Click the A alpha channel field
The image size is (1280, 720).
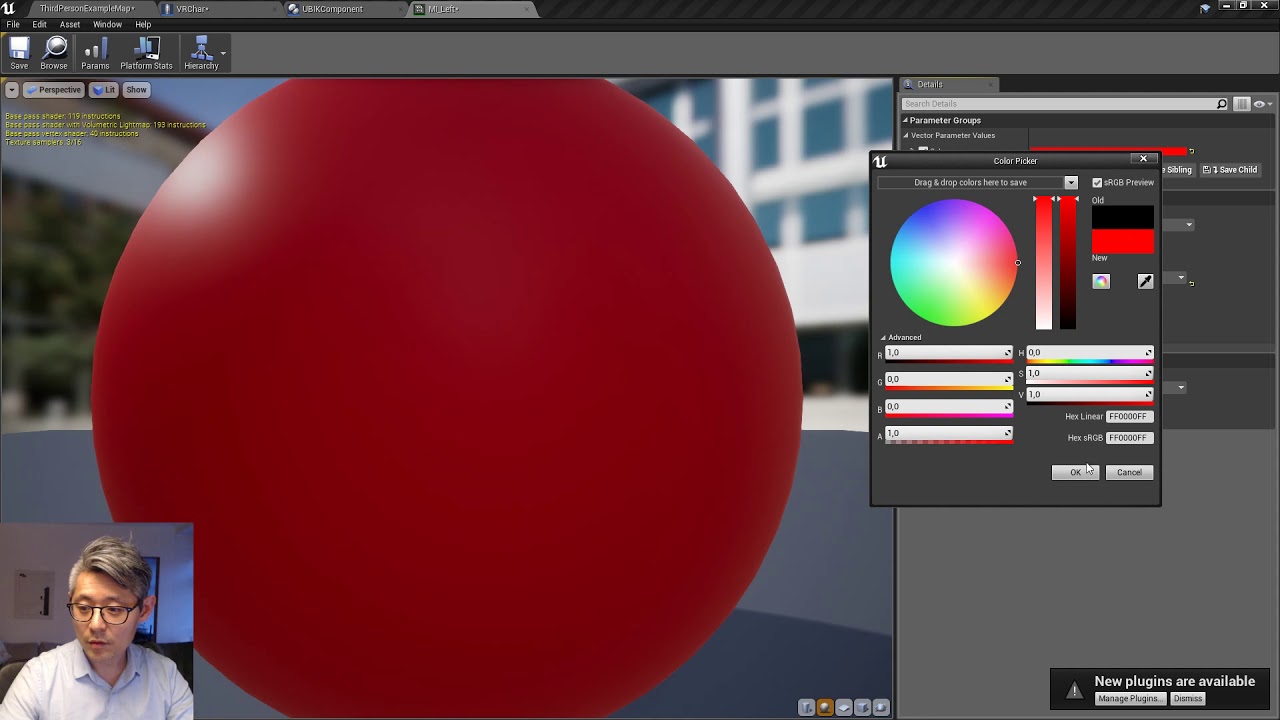[x=949, y=434]
